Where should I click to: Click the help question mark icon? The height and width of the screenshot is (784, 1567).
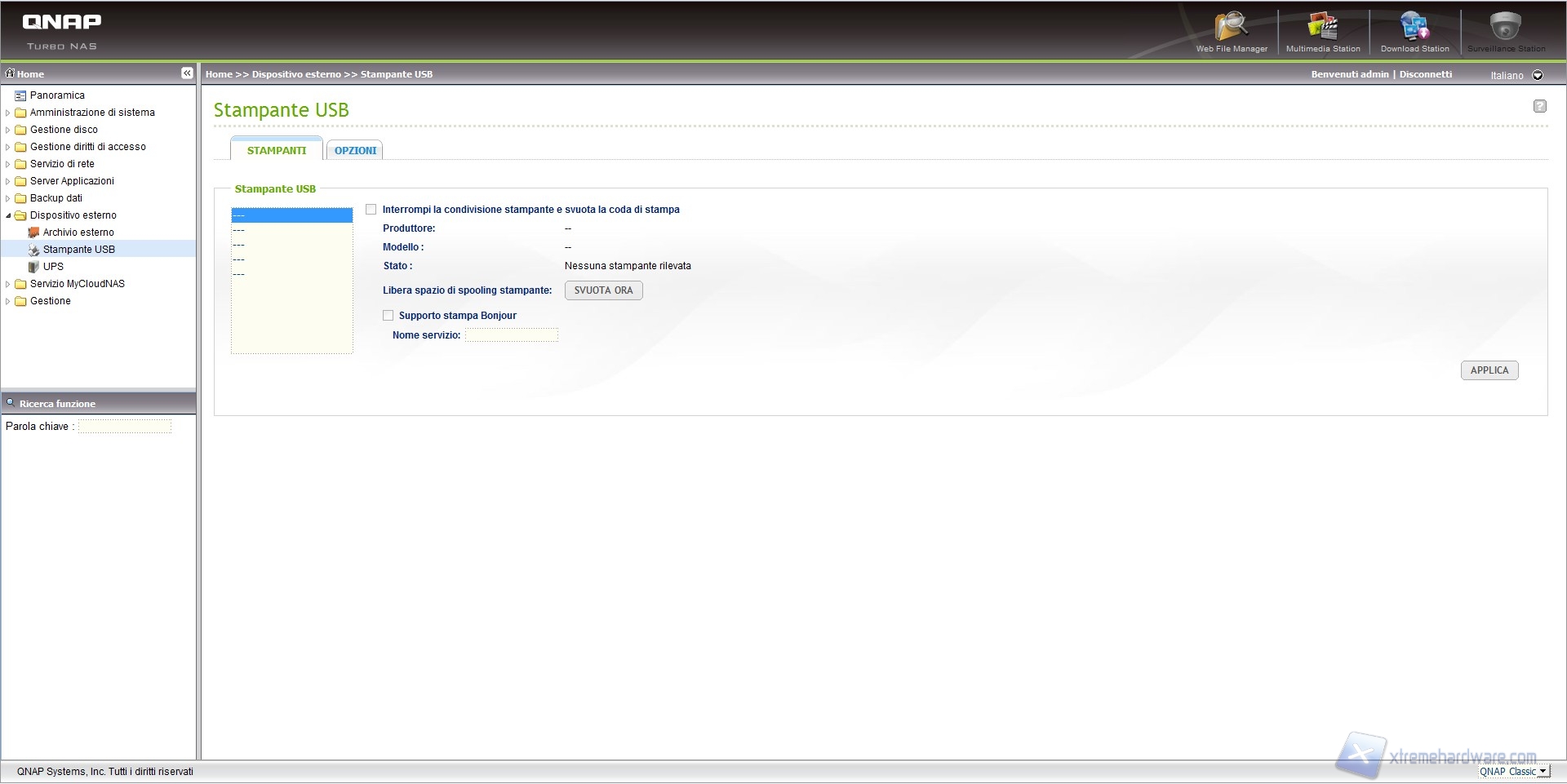pos(1539,106)
